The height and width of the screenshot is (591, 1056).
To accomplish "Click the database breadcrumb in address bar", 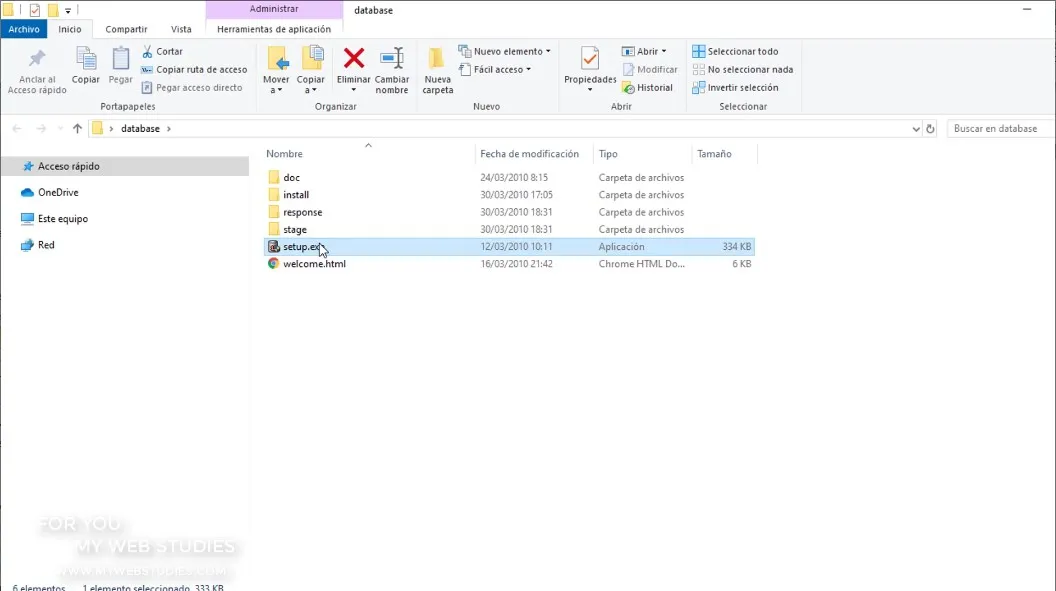I will [x=140, y=129].
